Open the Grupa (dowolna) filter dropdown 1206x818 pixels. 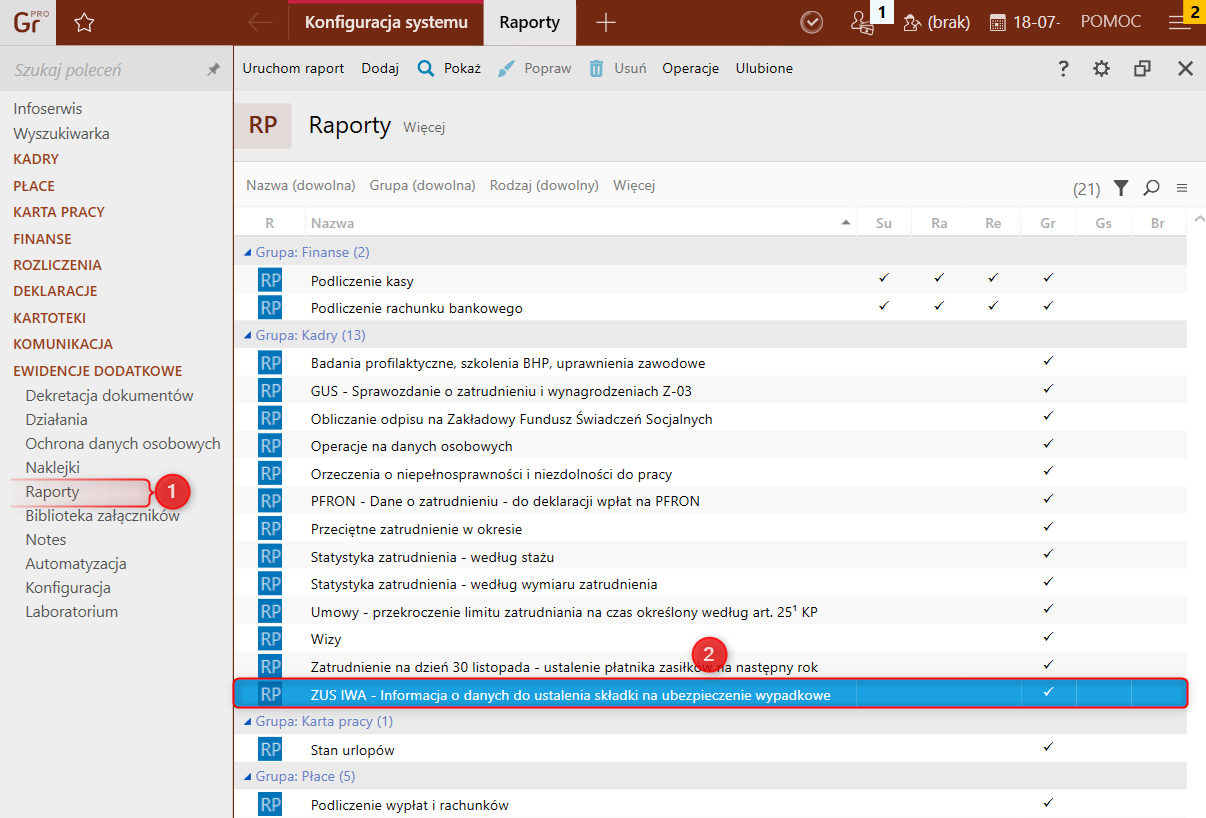coord(422,186)
